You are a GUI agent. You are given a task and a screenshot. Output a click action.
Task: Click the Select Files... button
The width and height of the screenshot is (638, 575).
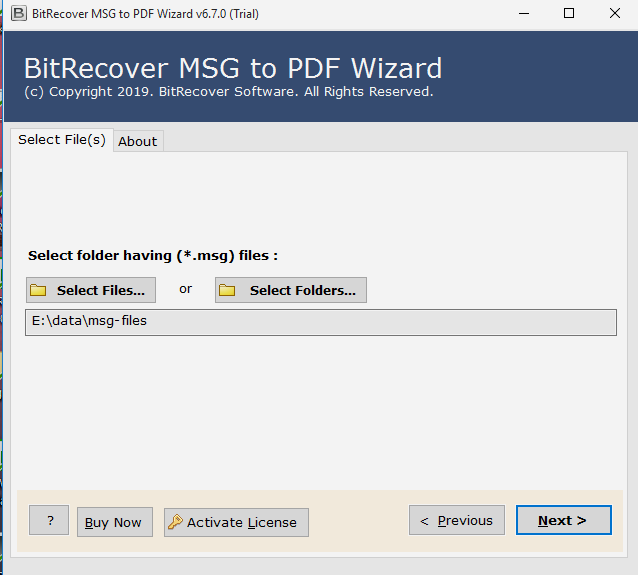coord(91,290)
